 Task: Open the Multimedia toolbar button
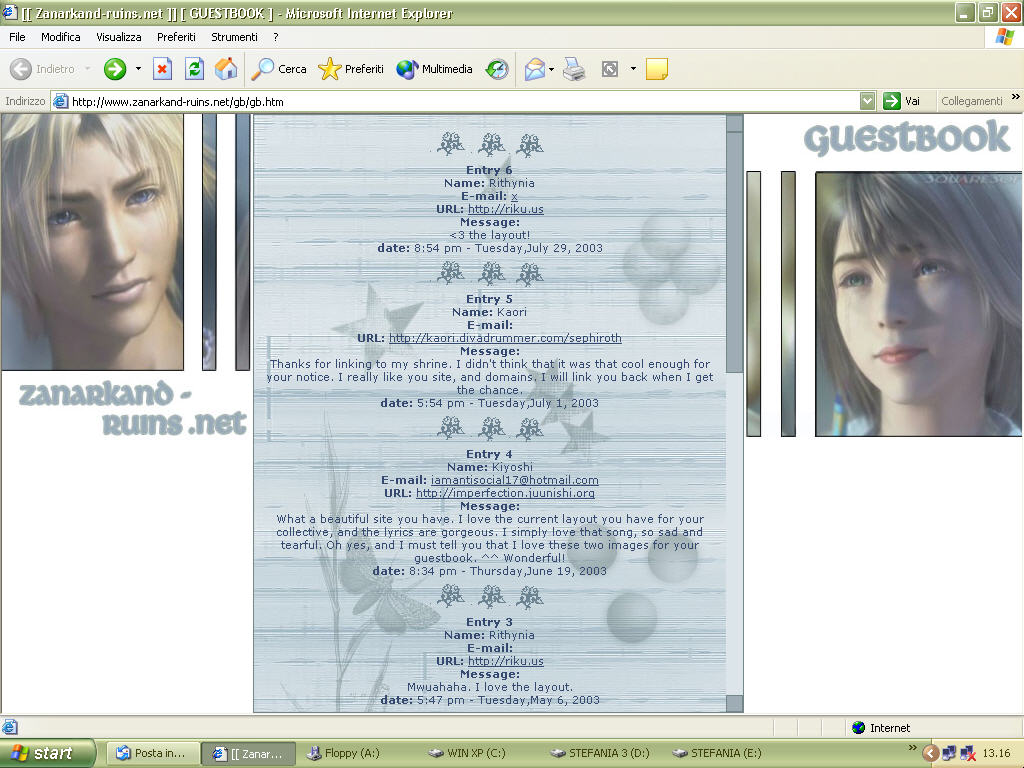click(434, 69)
